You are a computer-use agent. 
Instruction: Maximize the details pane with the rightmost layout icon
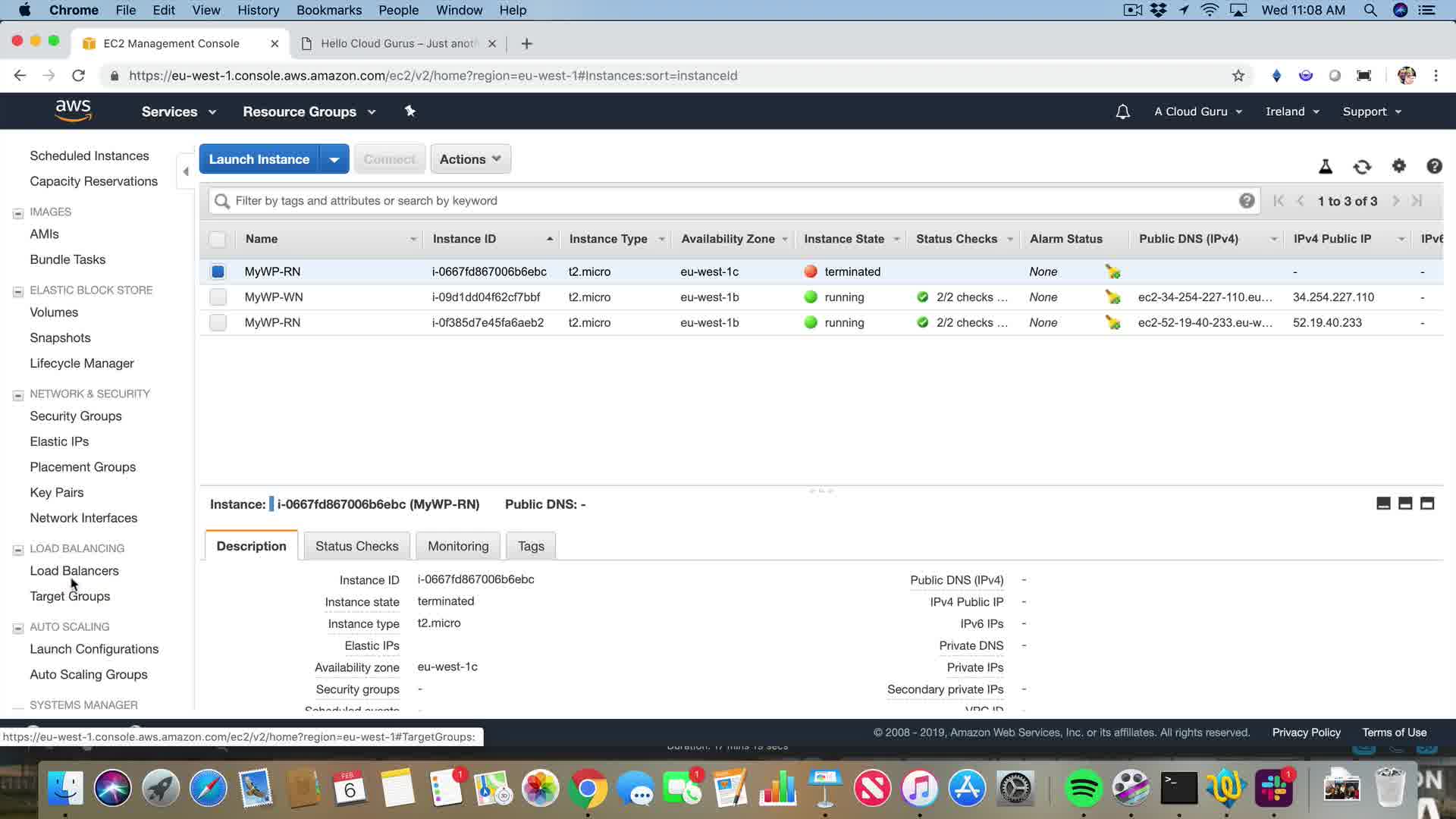(x=1426, y=504)
